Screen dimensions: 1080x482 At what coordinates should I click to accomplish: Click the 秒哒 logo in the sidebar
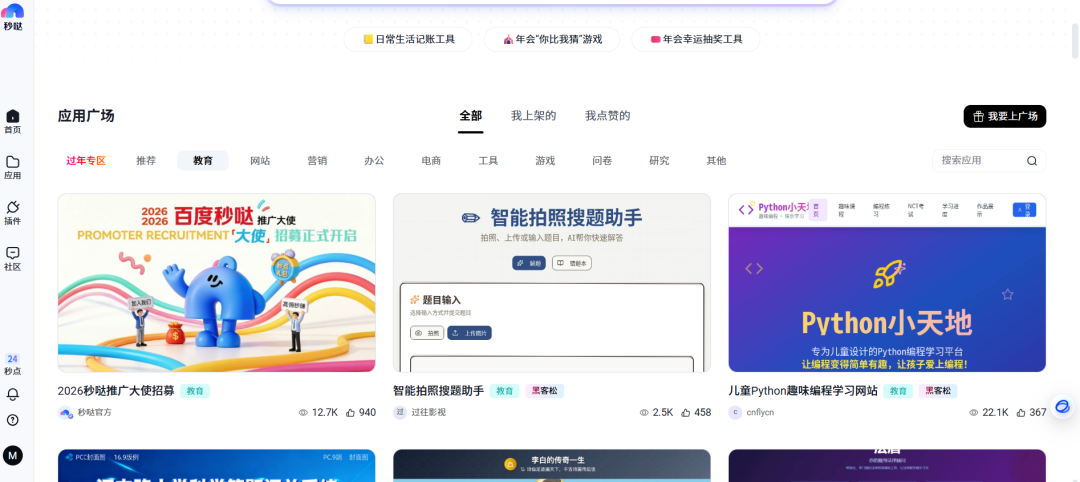[12, 16]
